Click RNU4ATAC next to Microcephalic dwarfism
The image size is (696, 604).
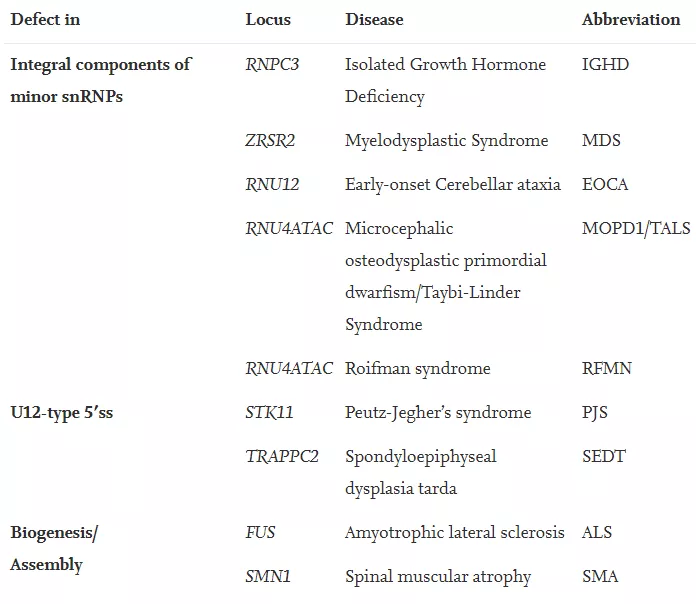[x=289, y=229]
